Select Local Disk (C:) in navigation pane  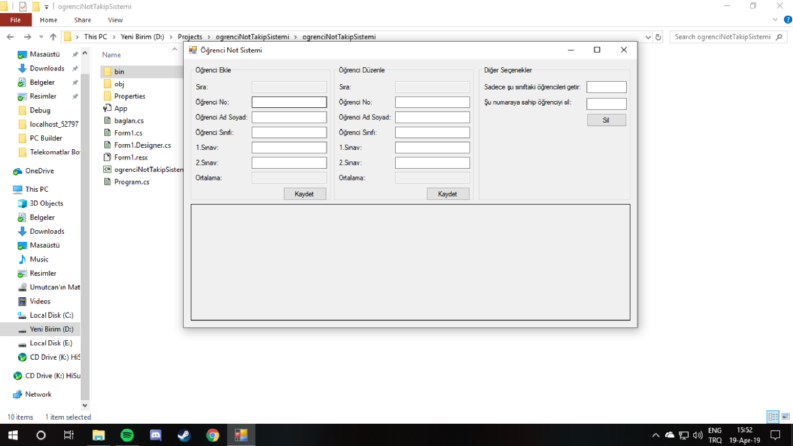tap(51, 315)
